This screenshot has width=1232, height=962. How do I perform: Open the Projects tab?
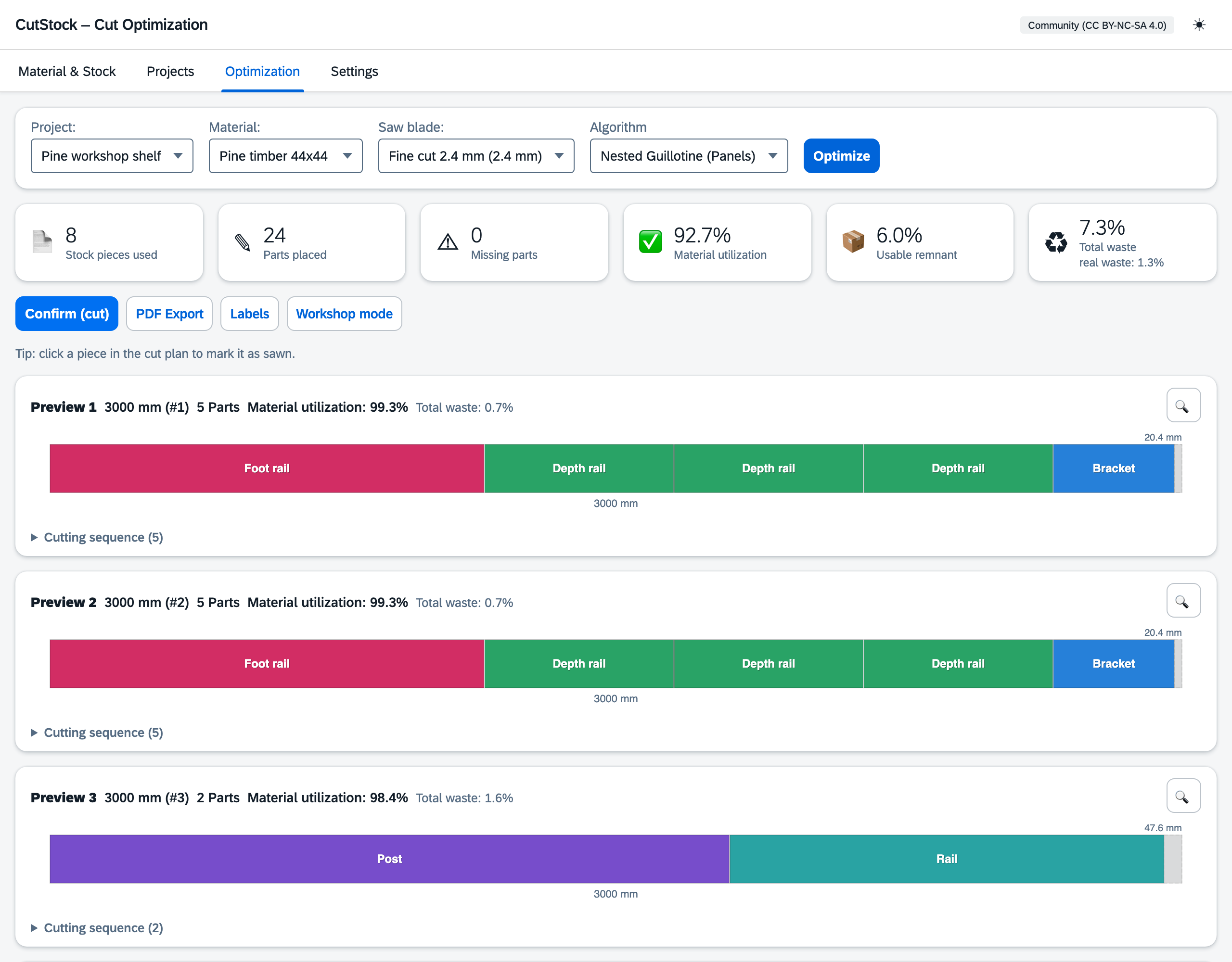point(170,72)
